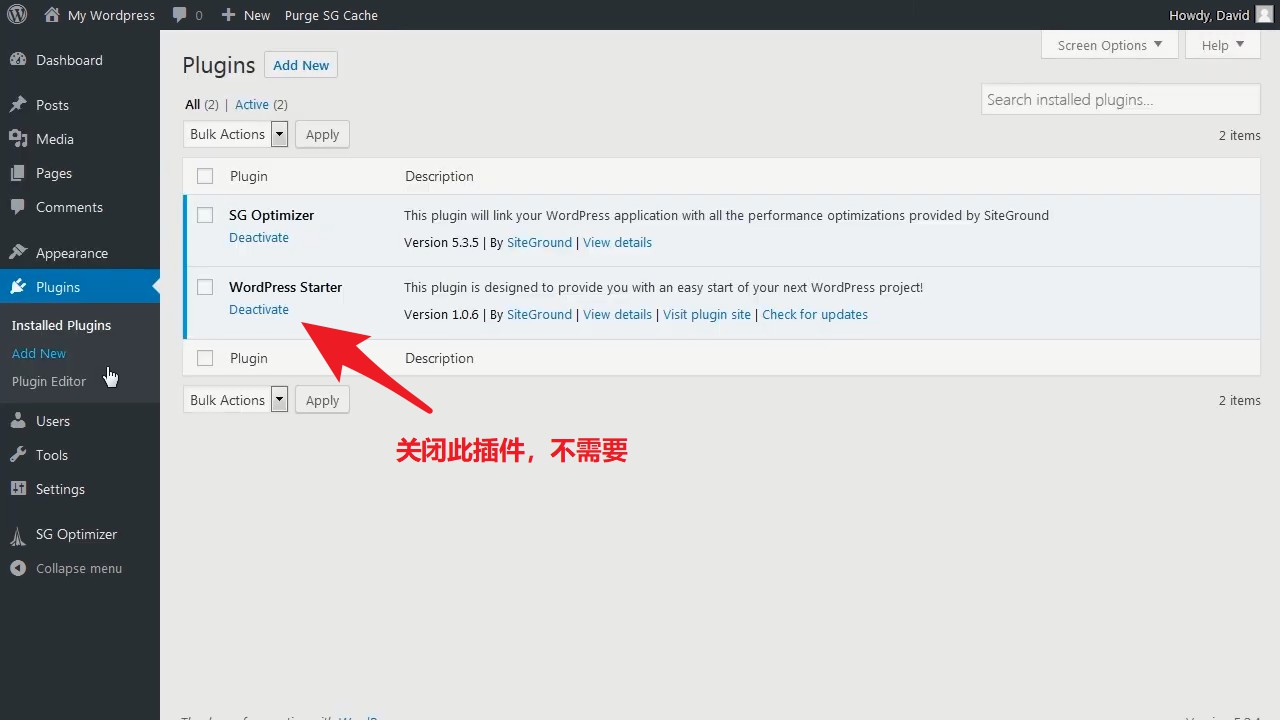Viewport: 1280px width, 720px height.
Task: Click the SG Optimizer plugin name
Action: pyautogui.click(x=271, y=215)
